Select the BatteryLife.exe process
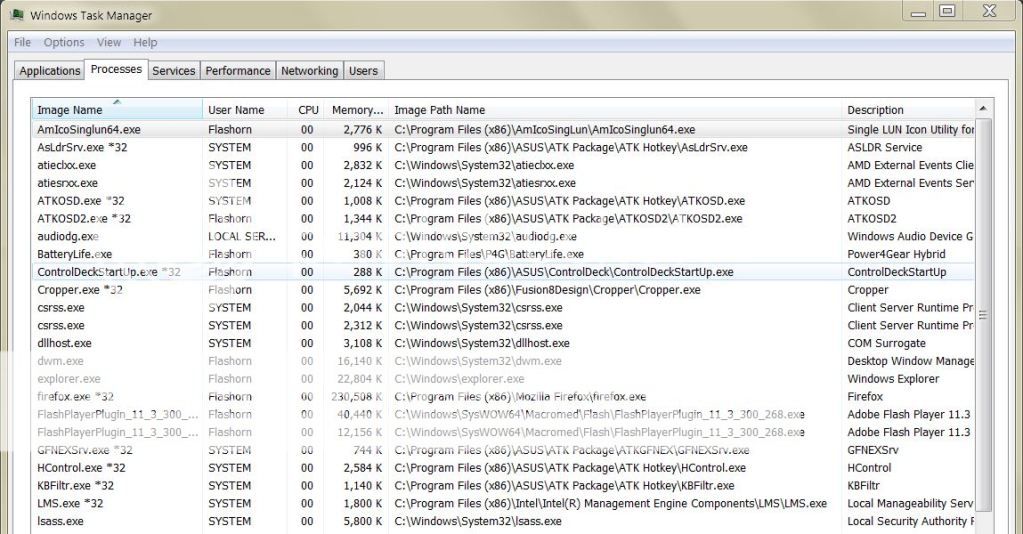 coord(502,254)
